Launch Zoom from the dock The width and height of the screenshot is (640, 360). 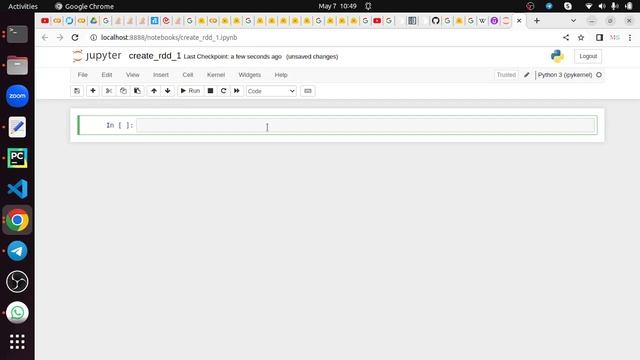pyautogui.click(x=17, y=96)
